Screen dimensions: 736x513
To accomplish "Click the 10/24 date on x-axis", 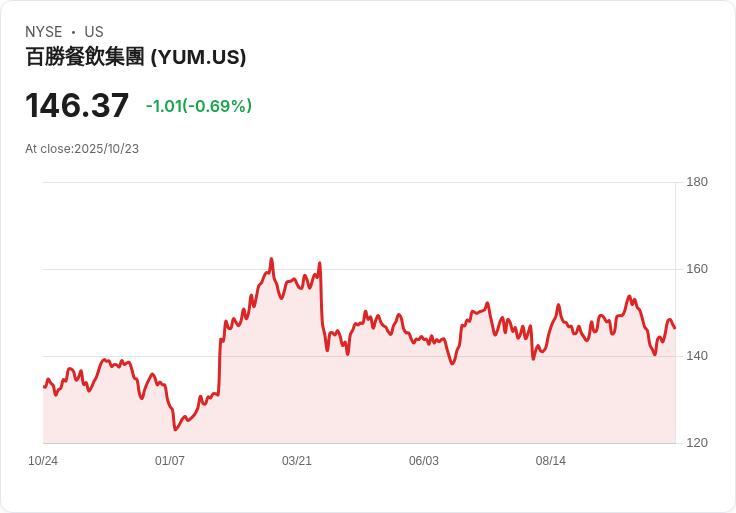I will (43, 461).
